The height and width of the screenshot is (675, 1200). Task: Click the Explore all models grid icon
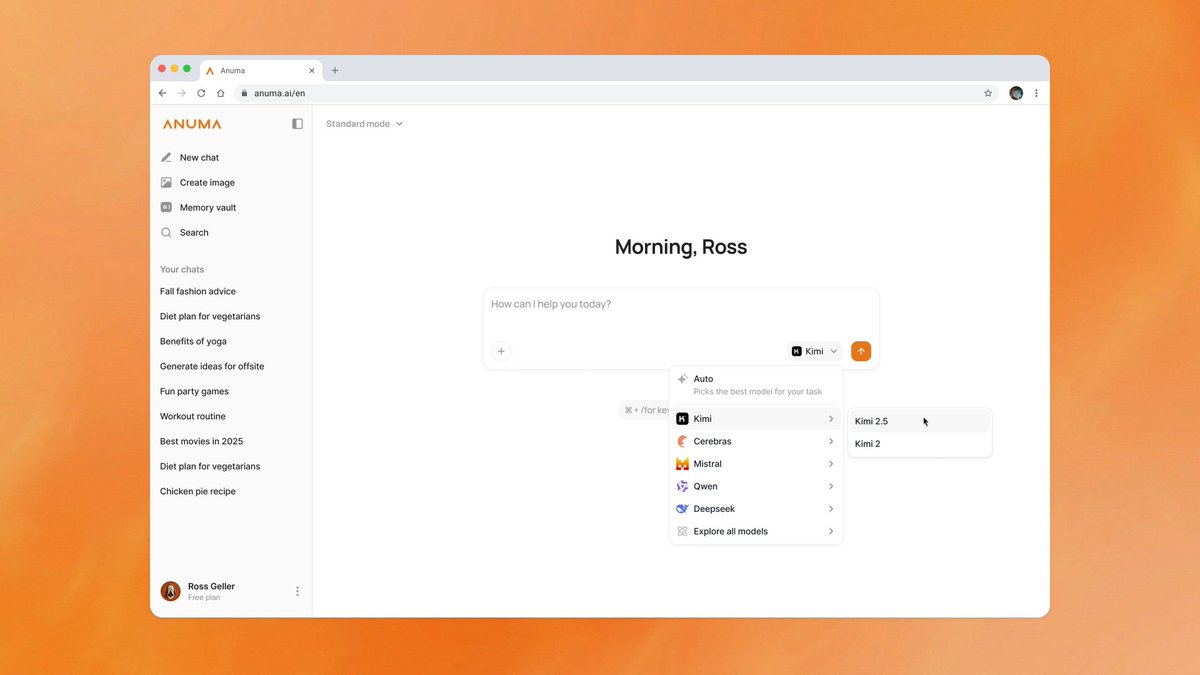pyautogui.click(x=682, y=531)
